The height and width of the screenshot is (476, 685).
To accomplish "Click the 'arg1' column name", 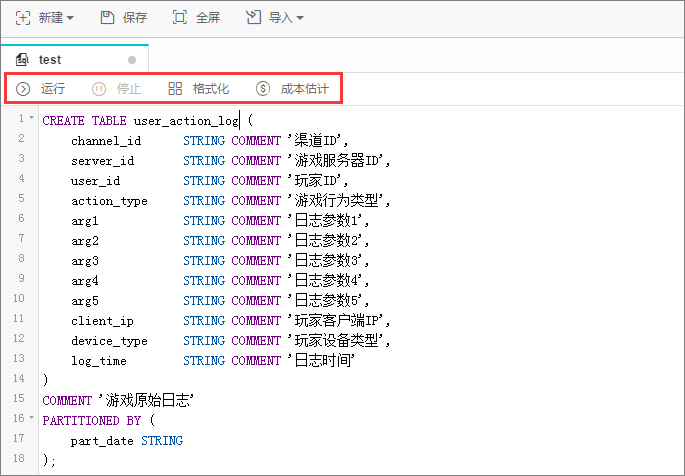I will 85,221.
